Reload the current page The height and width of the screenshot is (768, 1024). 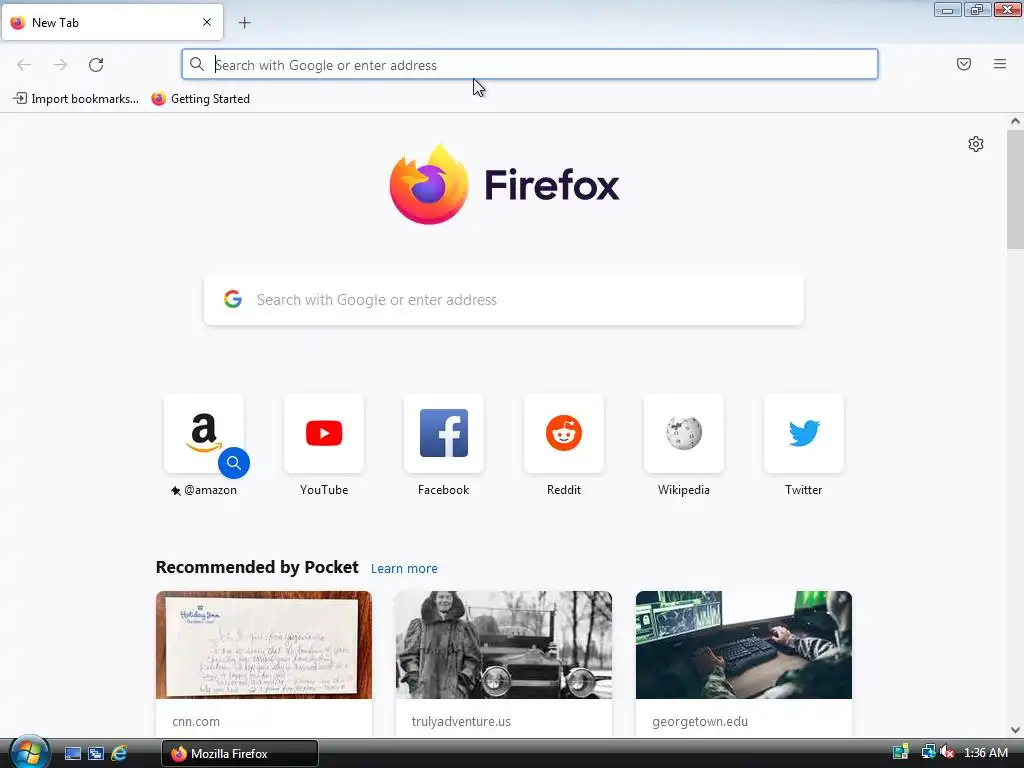[x=96, y=65]
